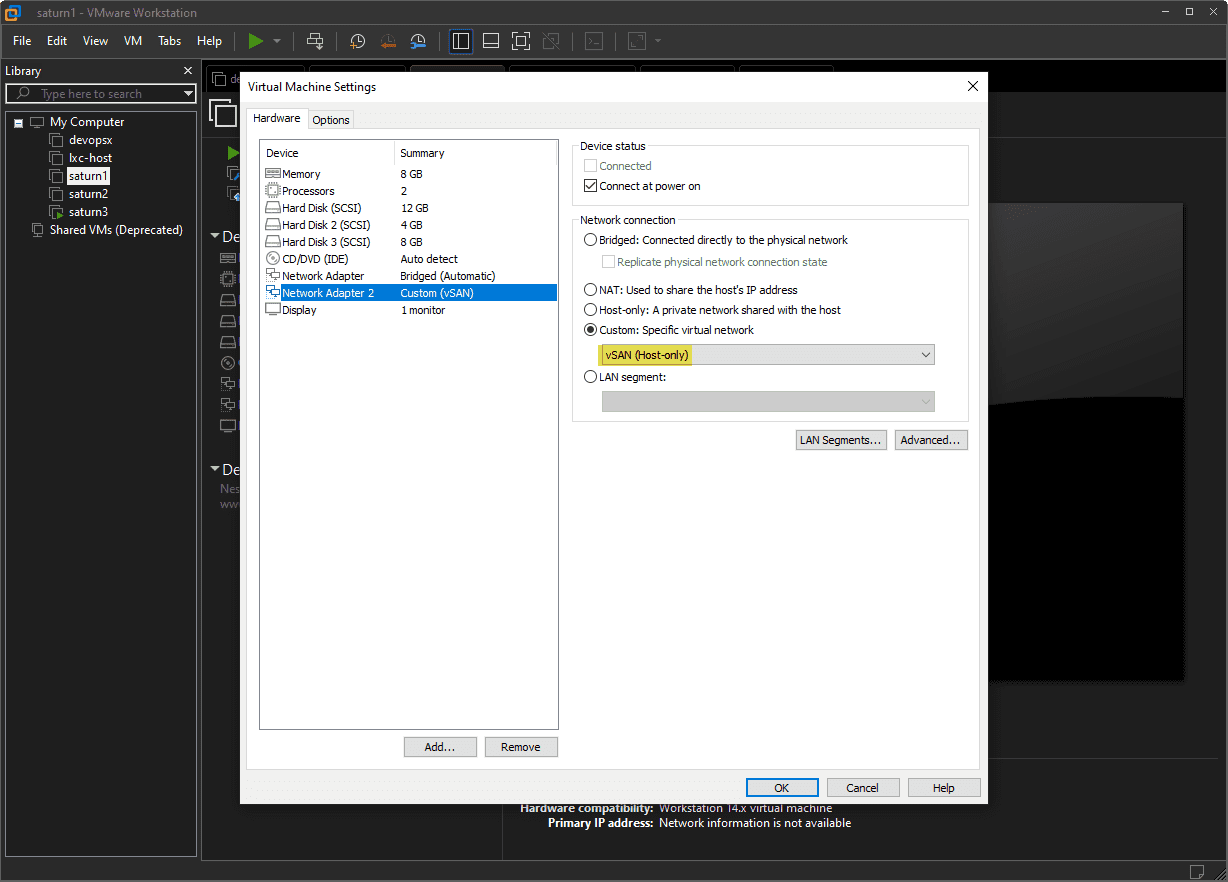Open the power options dropdown arrow

(x=277, y=41)
